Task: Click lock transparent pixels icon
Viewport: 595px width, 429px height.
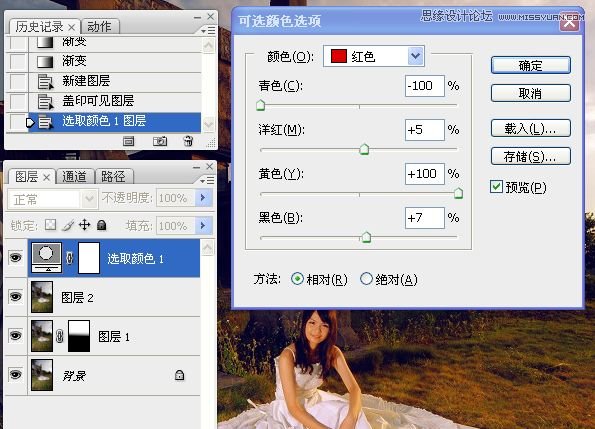Action: tap(50, 225)
